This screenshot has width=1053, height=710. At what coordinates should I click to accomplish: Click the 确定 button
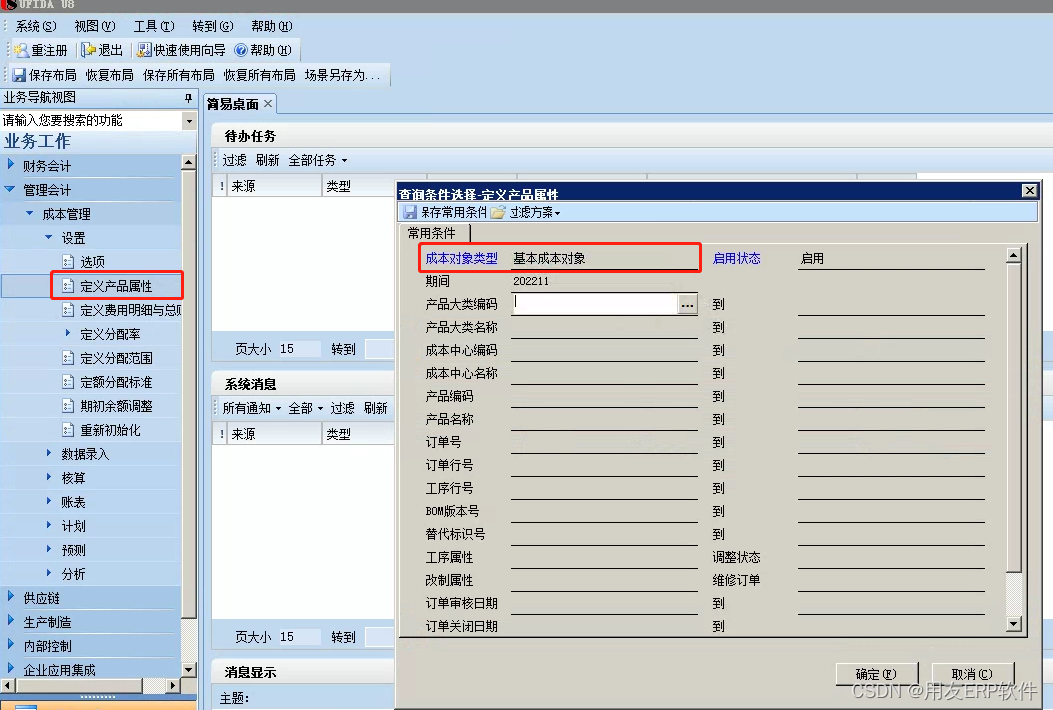pos(876,674)
